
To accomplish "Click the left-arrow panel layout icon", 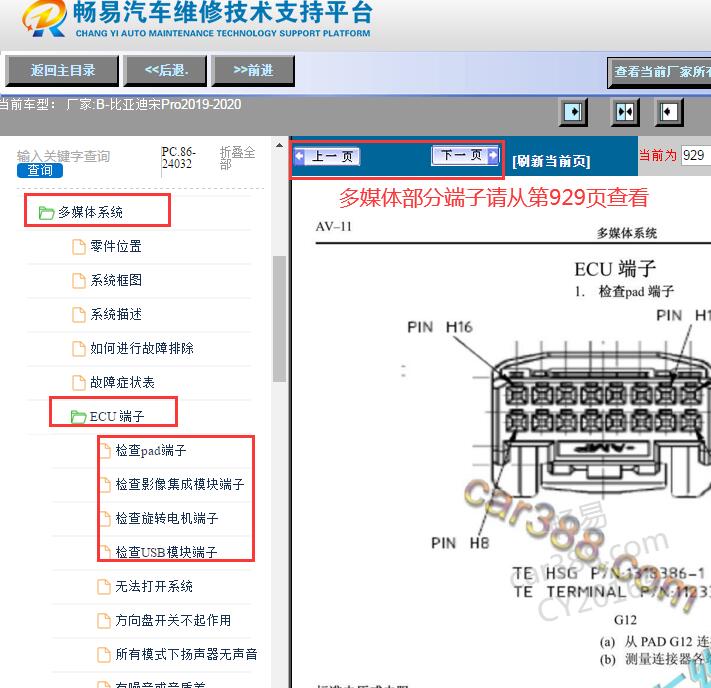I will (668, 112).
